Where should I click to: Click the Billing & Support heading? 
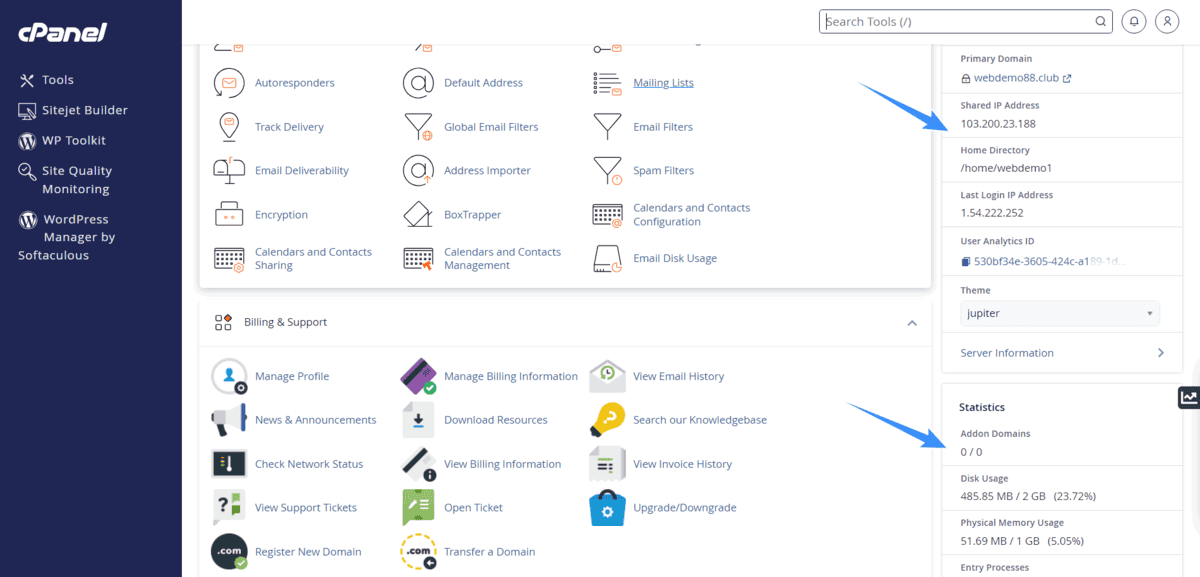pyautogui.click(x=285, y=323)
